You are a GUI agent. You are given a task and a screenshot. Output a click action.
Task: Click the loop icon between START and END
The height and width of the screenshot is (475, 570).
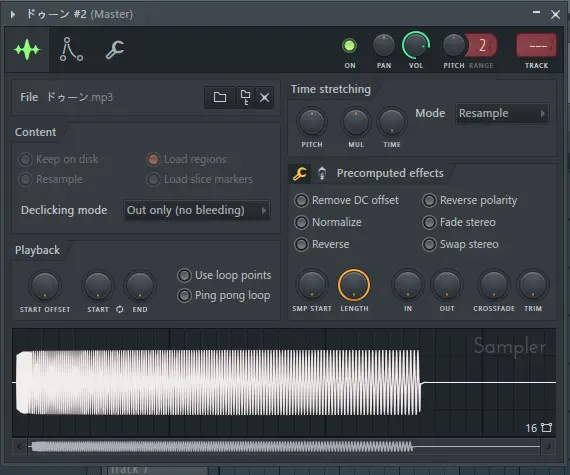point(120,309)
